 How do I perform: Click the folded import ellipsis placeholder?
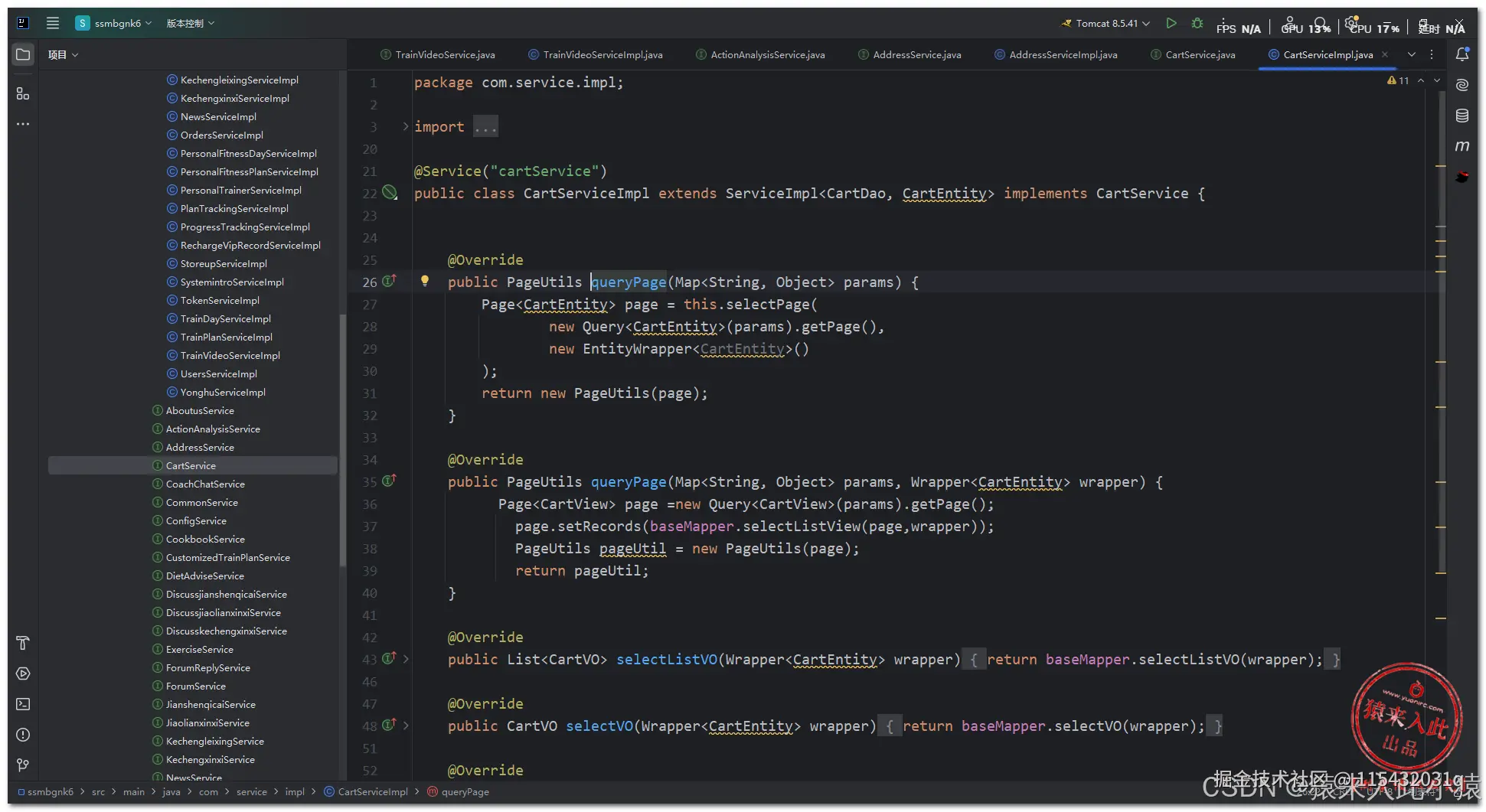point(485,127)
